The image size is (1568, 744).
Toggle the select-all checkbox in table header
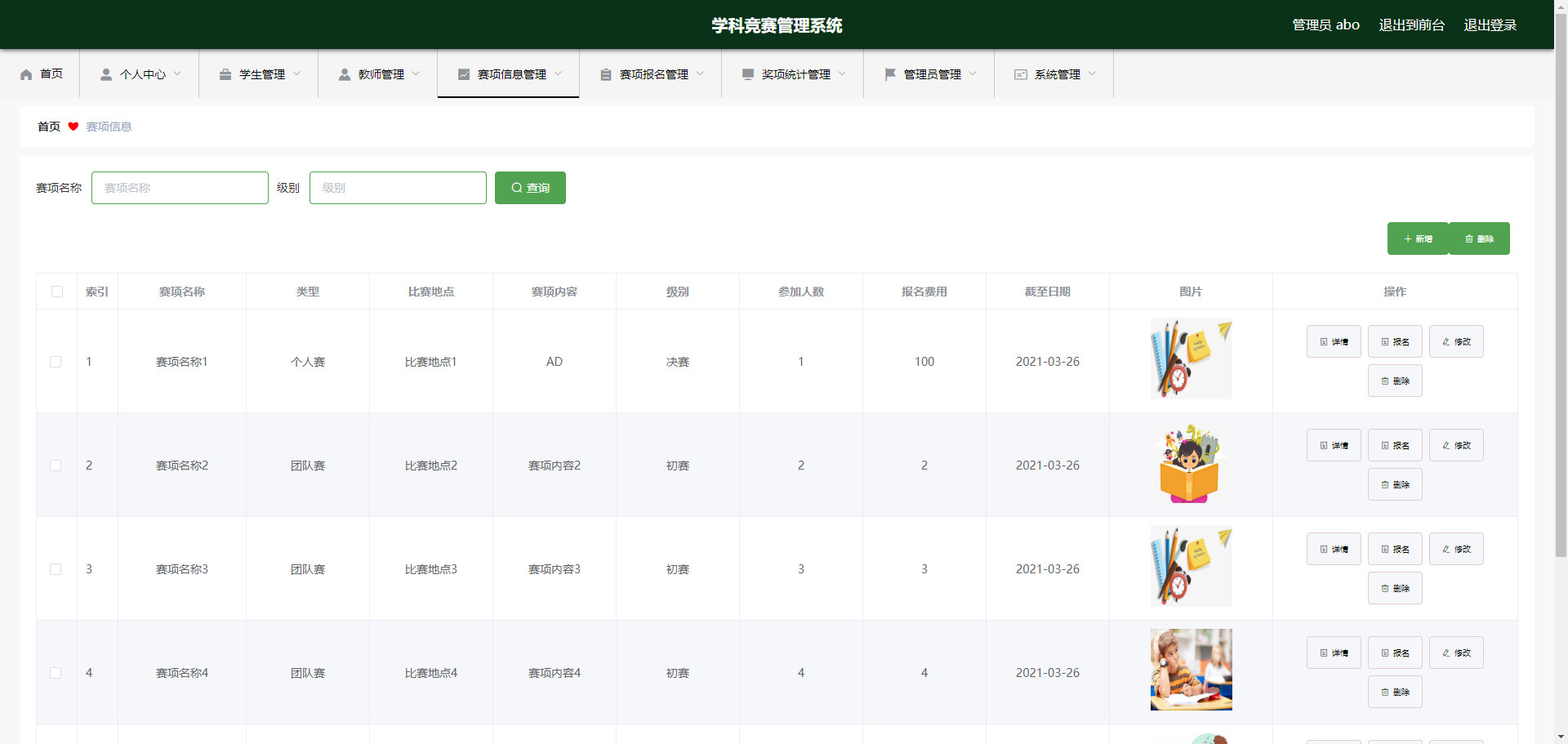pyautogui.click(x=57, y=292)
